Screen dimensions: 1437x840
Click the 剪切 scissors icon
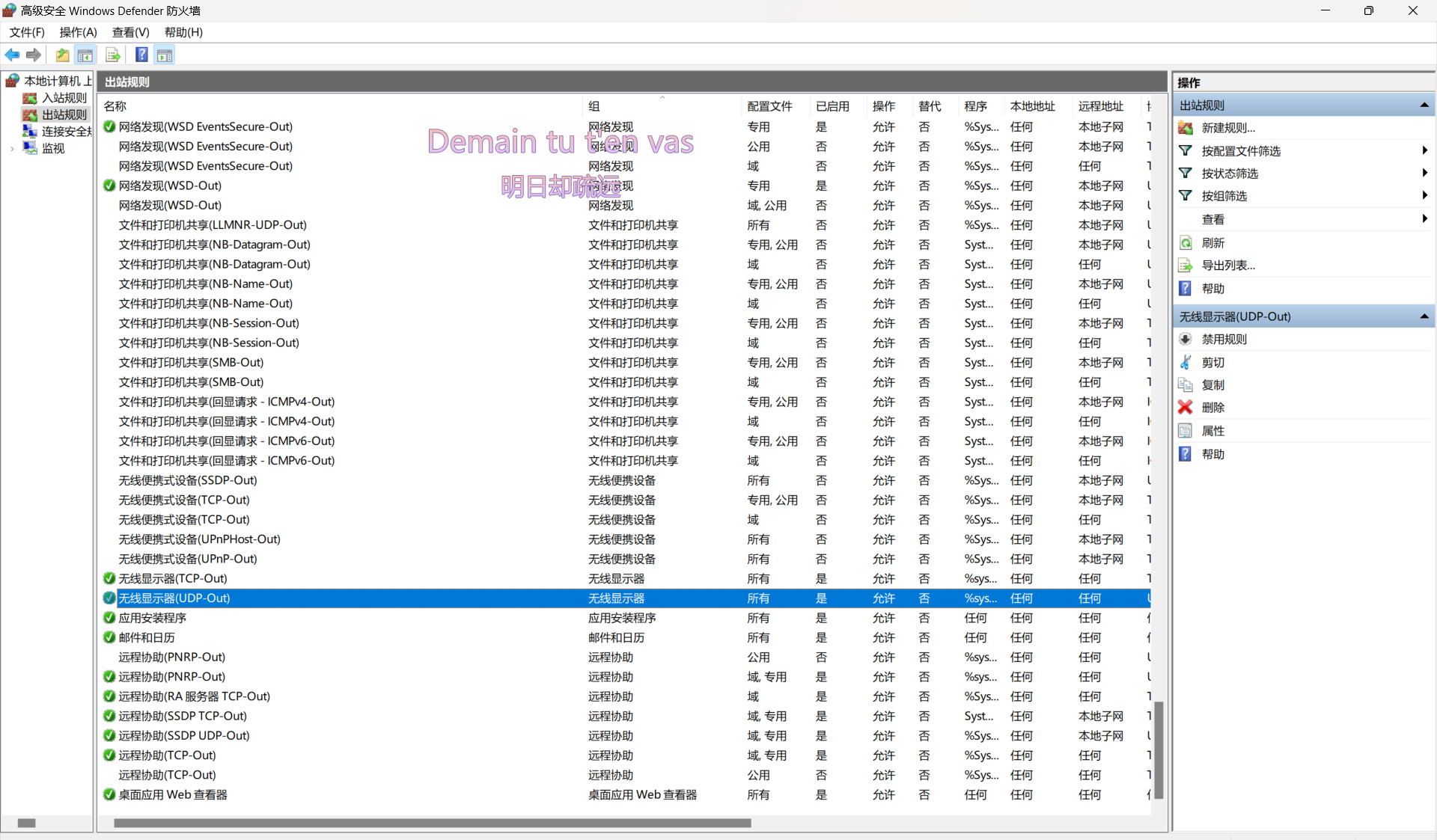pyautogui.click(x=1186, y=362)
